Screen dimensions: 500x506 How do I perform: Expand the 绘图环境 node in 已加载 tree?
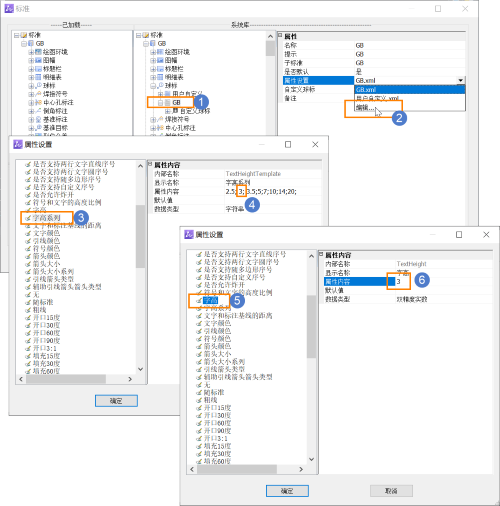click(x=31, y=52)
